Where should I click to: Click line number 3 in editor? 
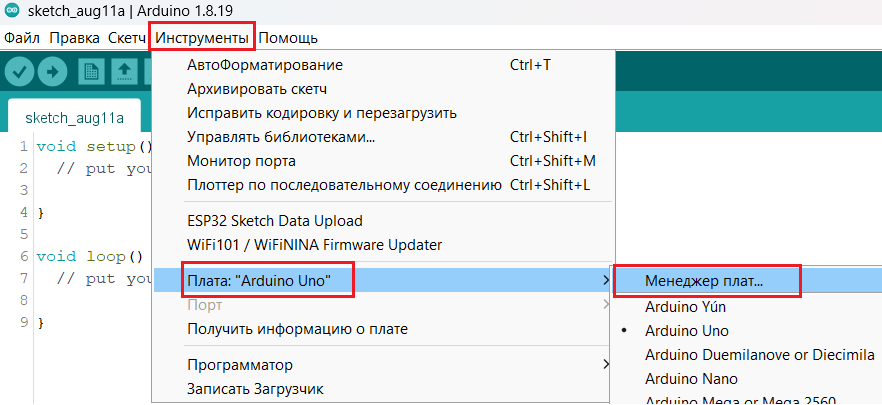point(23,191)
